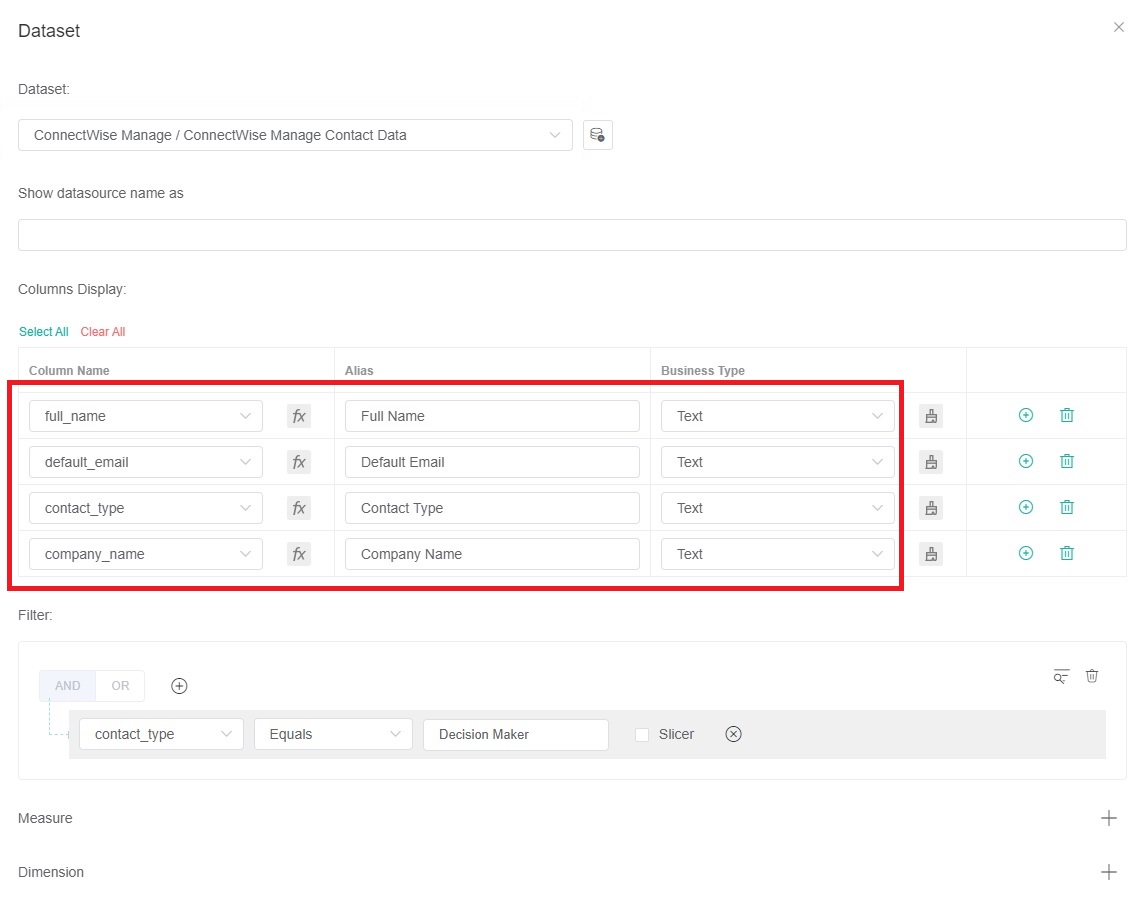This screenshot has height=903, width=1143.
Task: Click the Show datasource name input field
Action: tap(571, 234)
